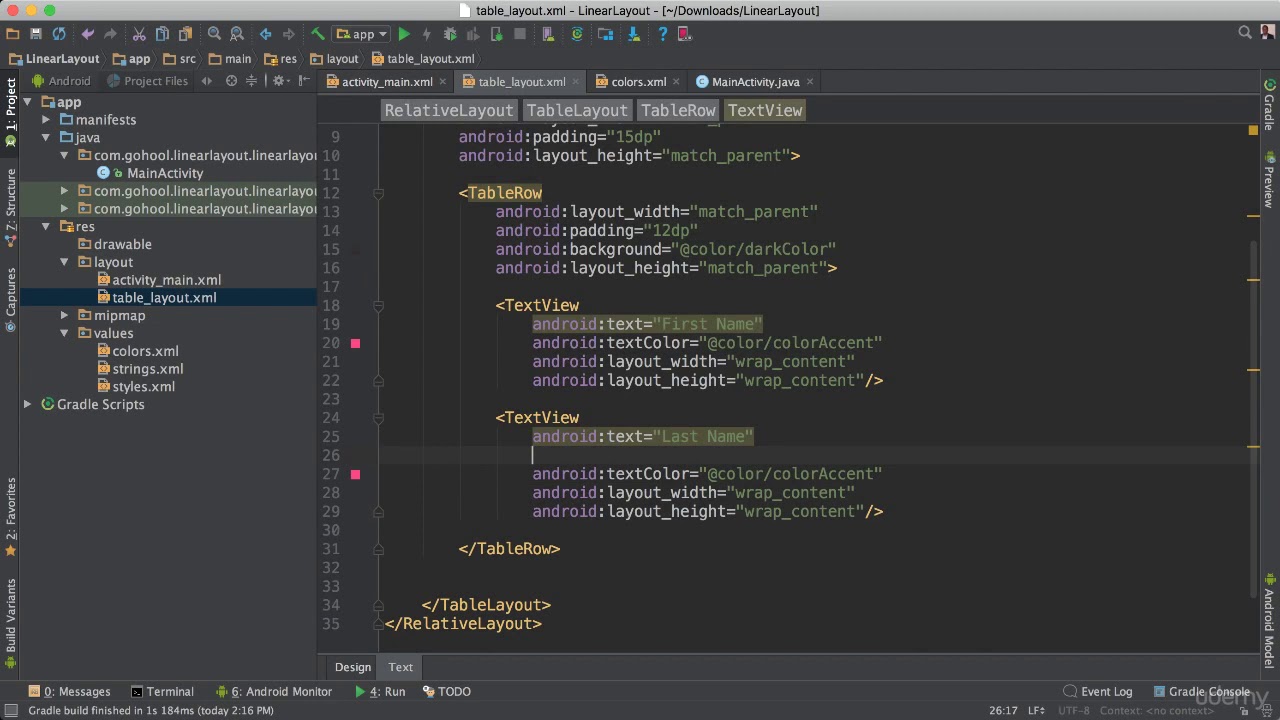Click the RelativeLayout breadcrumb
Viewport: 1280px width, 720px height.
[x=448, y=111]
